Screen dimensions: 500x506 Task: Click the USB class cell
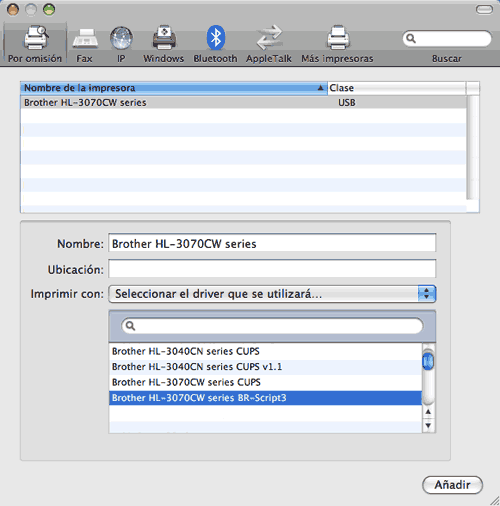tap(347, 103)
